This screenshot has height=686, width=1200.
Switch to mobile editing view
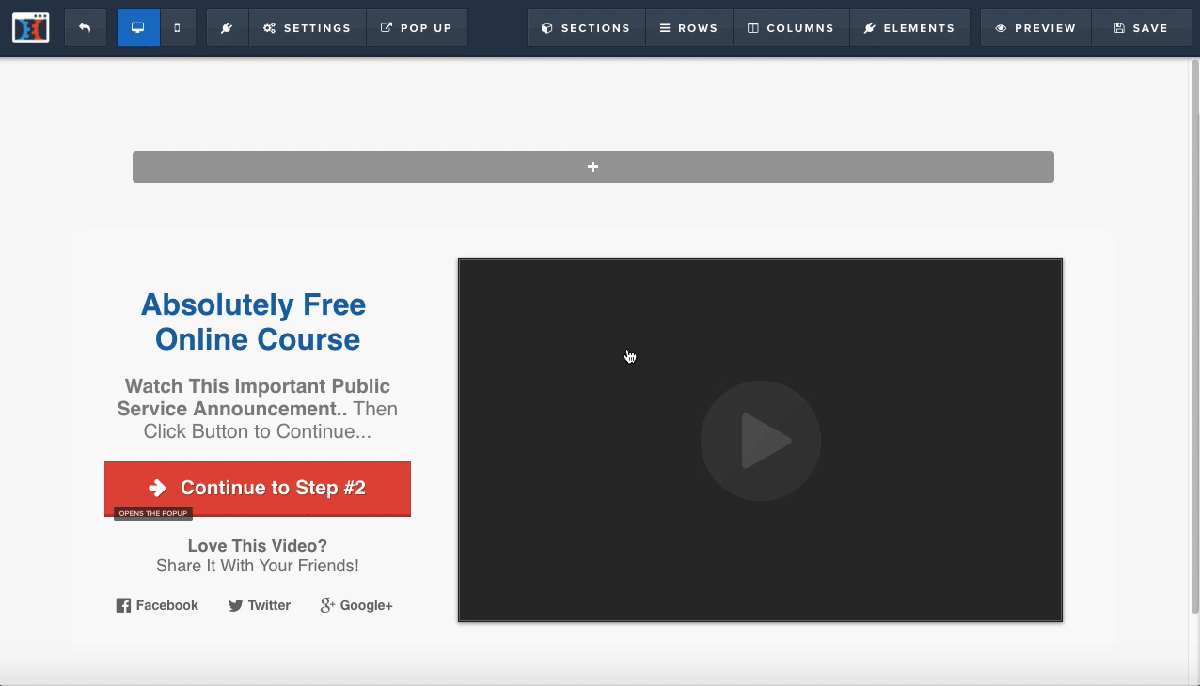point(178,27)
